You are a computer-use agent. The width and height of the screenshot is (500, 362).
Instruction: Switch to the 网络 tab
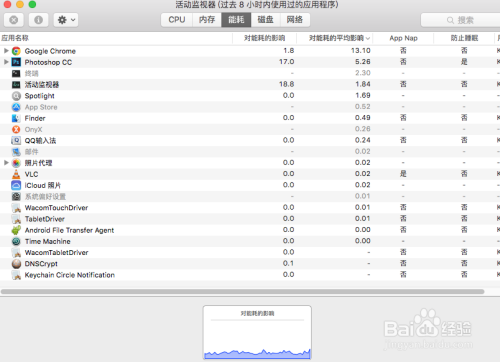pos(295,20)
